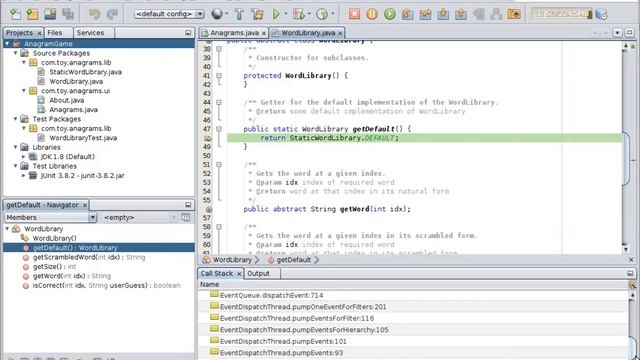The image size is (640, 360).
Task: Collapse the Test Packages node
Action: pos(16,119)
